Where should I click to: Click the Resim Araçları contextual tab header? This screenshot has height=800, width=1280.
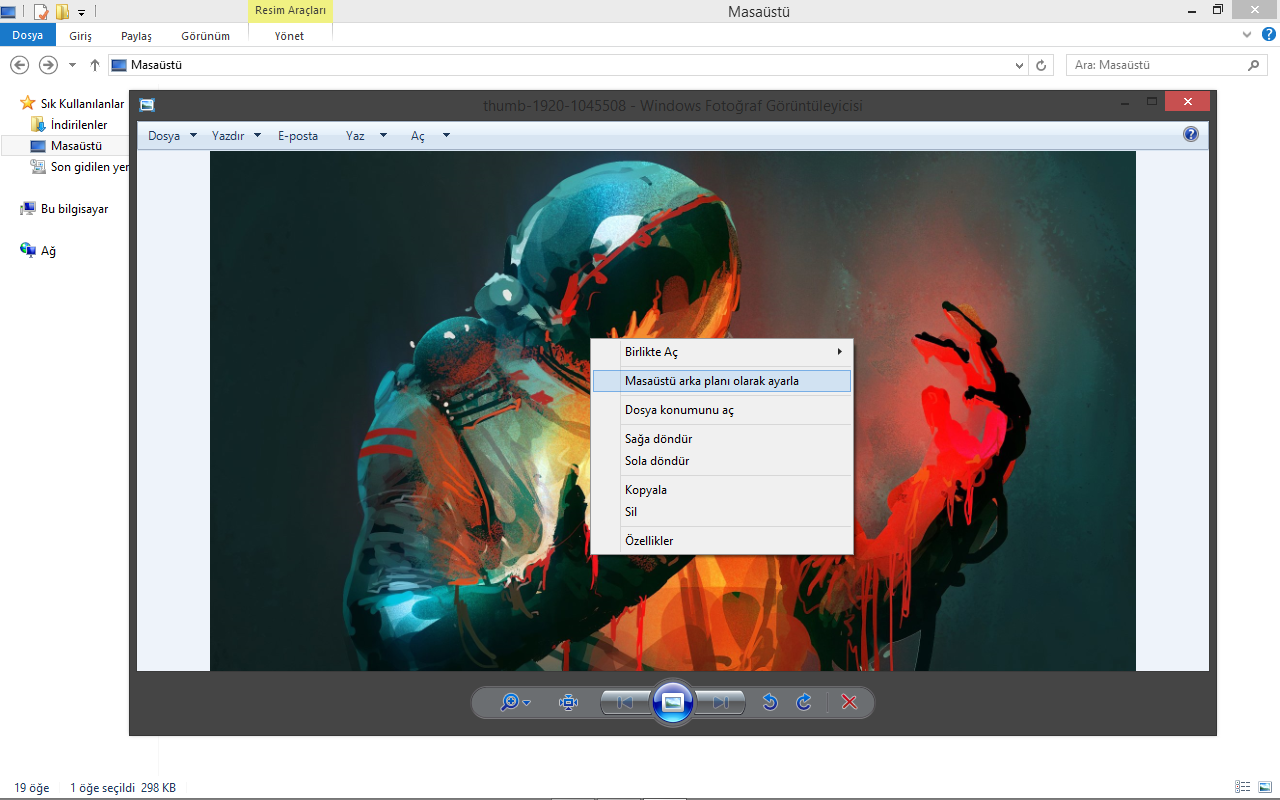tap(290, 10)
